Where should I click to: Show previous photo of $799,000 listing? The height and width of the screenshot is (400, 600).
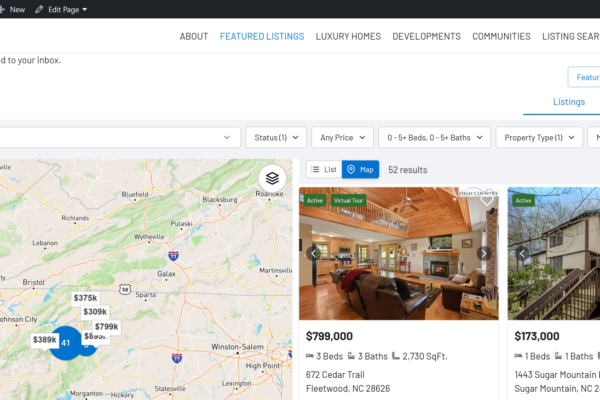coord(313,253)
